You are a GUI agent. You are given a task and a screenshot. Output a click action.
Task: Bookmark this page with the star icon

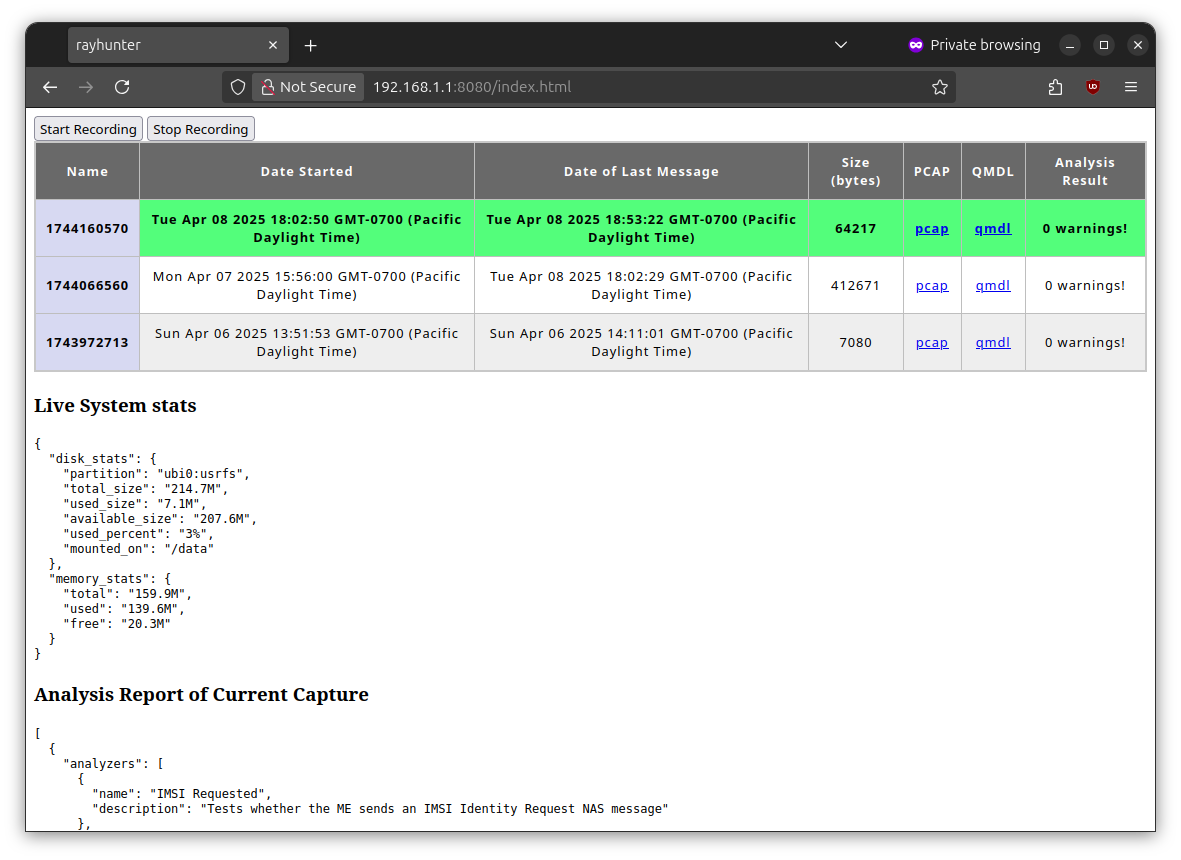coord(940,87)
